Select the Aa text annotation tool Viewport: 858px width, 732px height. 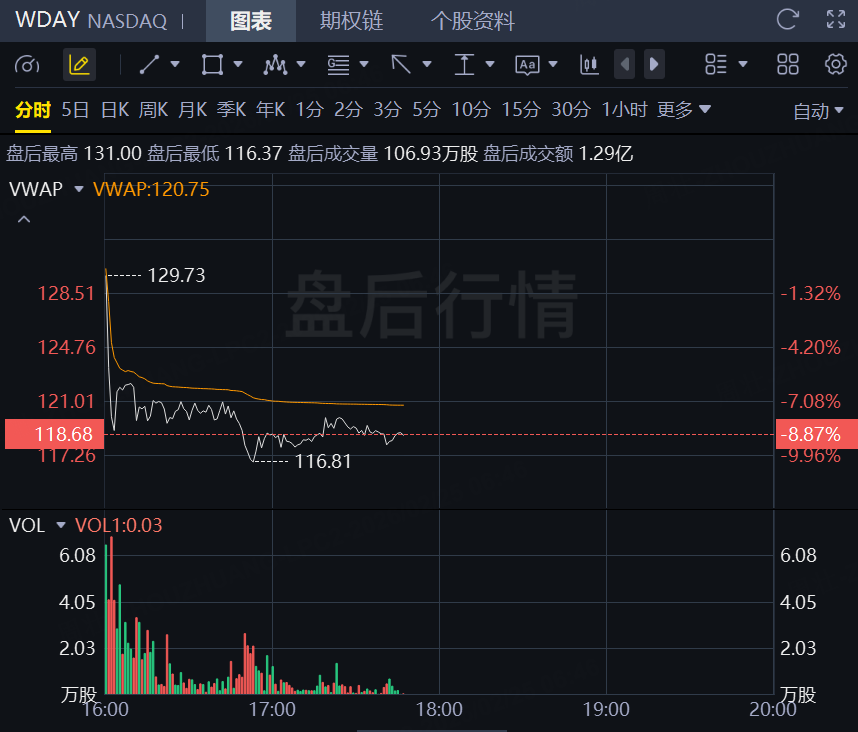click(527, 65)
